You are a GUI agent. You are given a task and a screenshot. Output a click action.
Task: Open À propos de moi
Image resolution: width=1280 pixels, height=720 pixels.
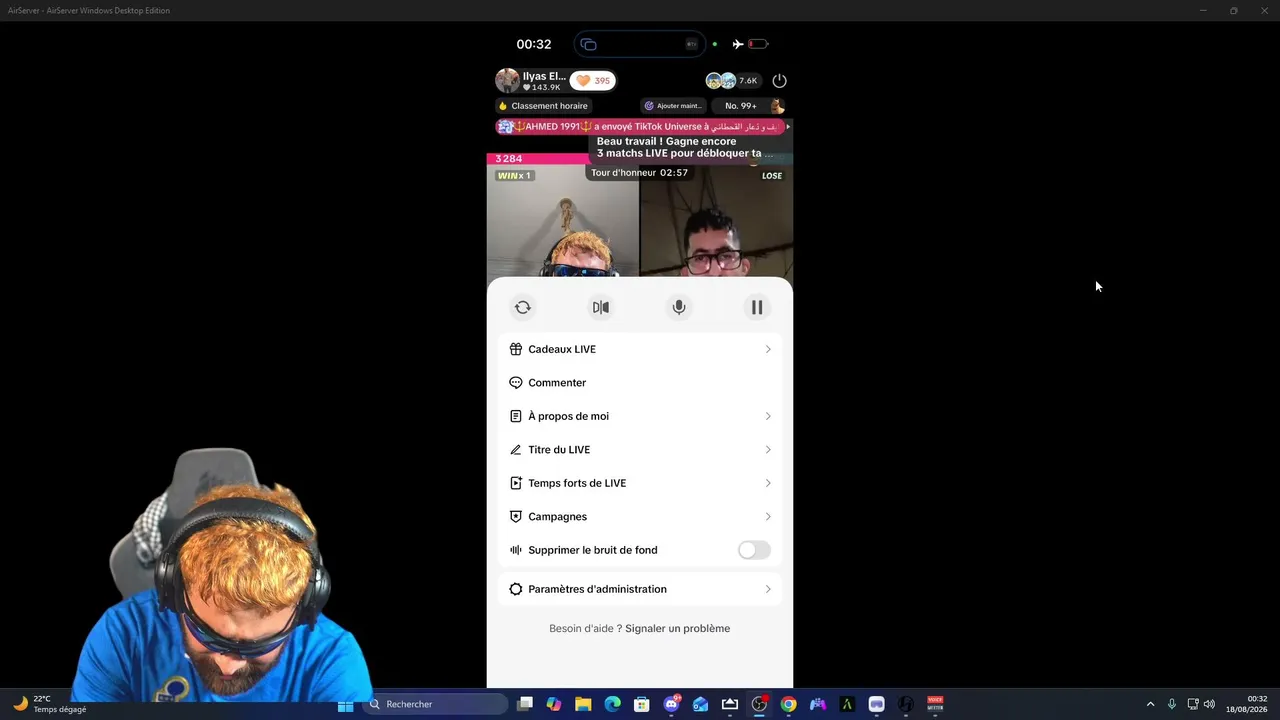click(640, 416)
